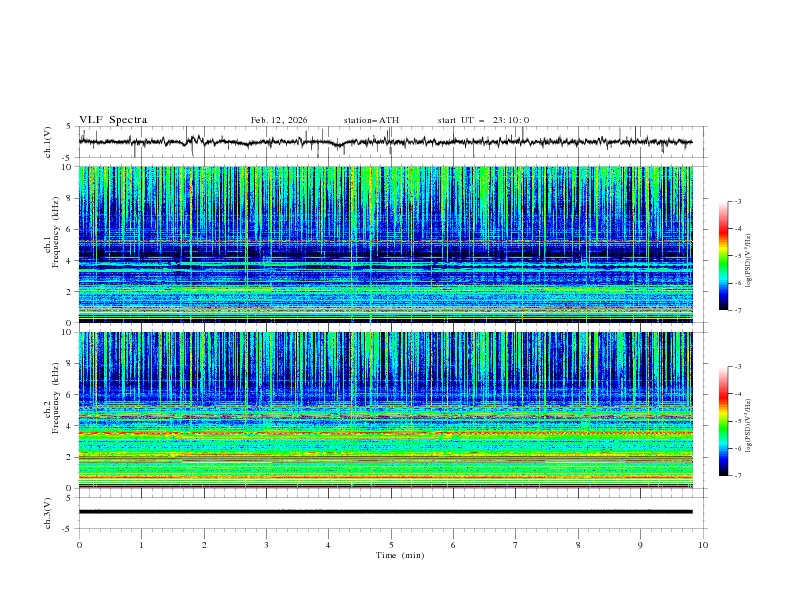Click the time axis tick label "1"
Screen dimensions: 792x612
pos(141,545)
